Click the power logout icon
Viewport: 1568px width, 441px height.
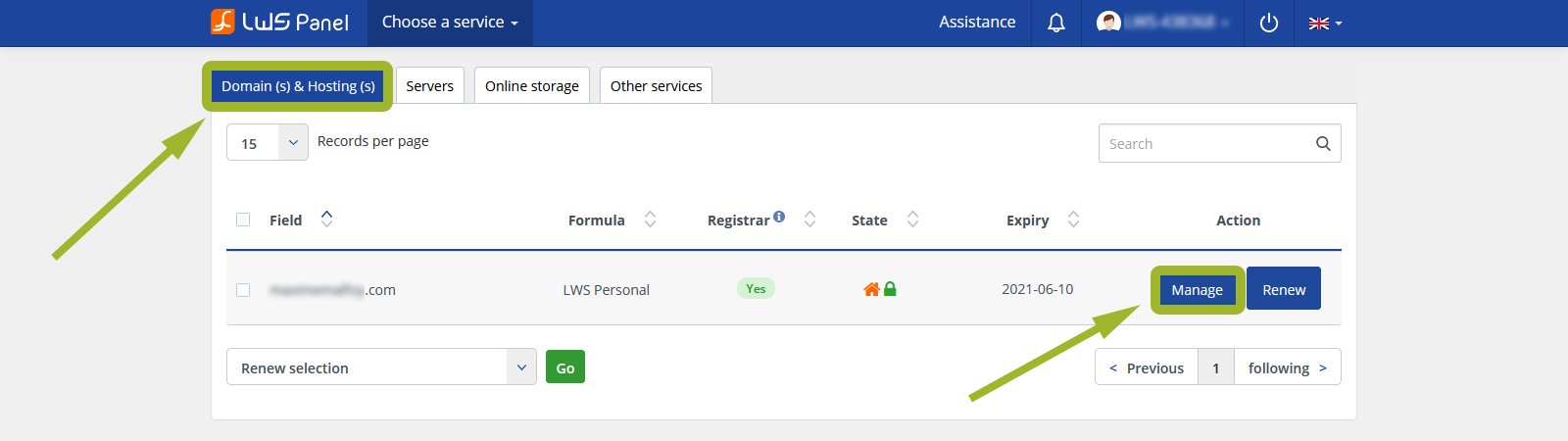tap(1269, 23)
